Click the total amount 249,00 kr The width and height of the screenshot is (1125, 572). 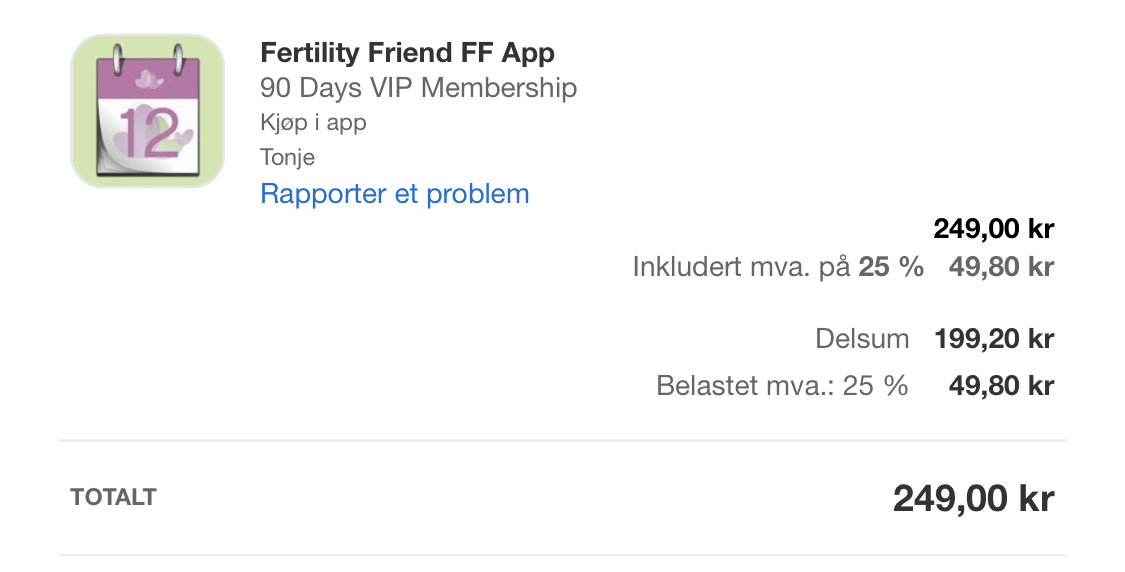click(x=973, y=498)
